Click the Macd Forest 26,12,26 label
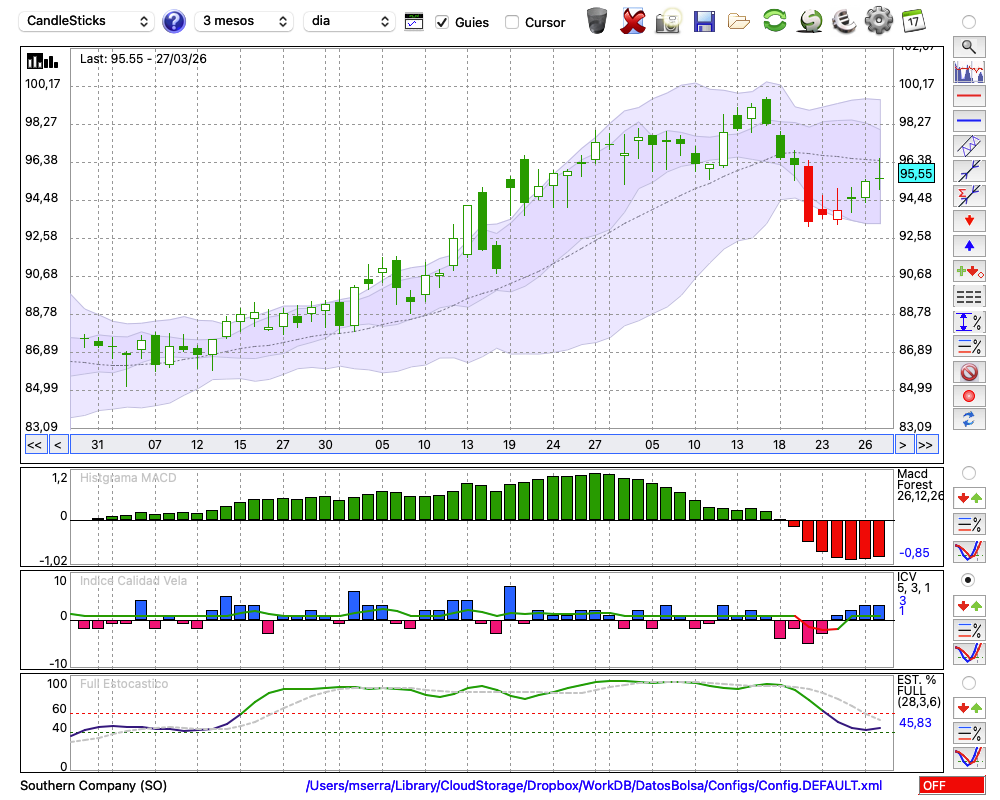 [918, 485]
